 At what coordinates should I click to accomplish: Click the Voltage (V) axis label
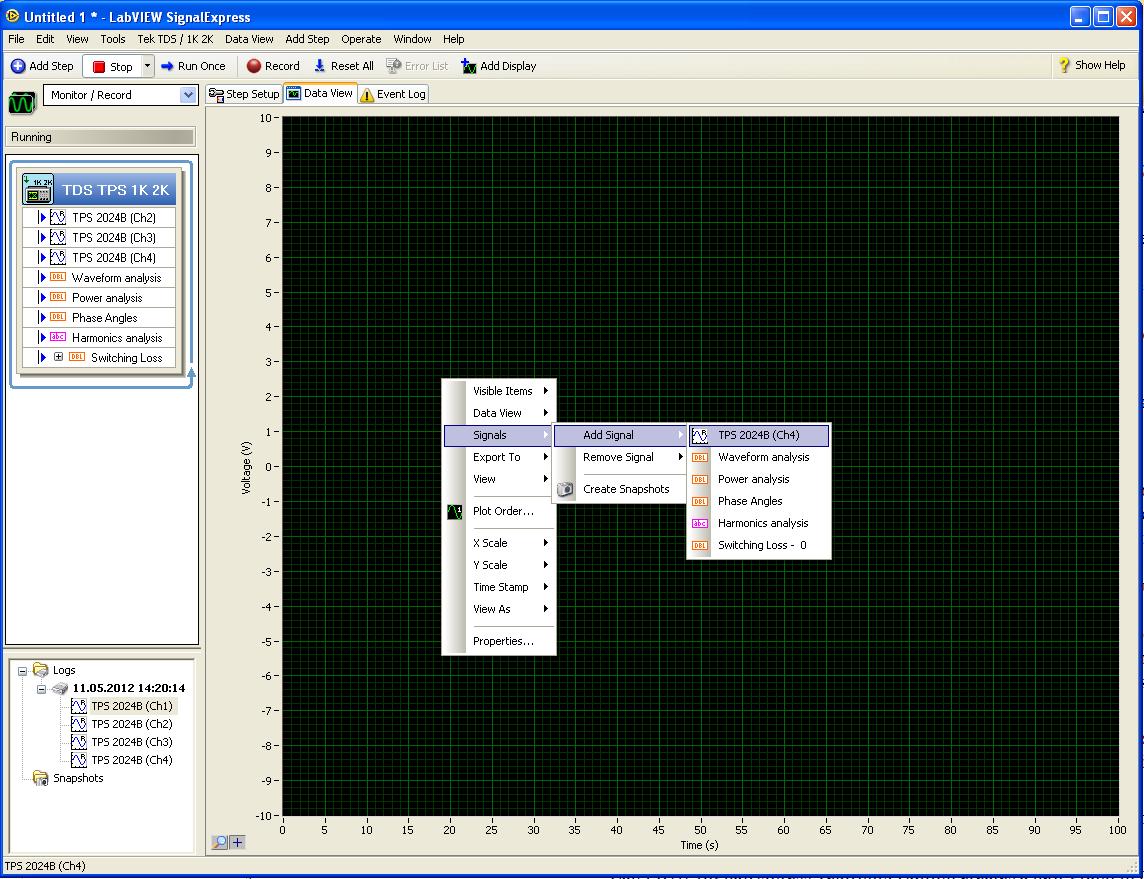pyautogui.click(x=246, y=467)
